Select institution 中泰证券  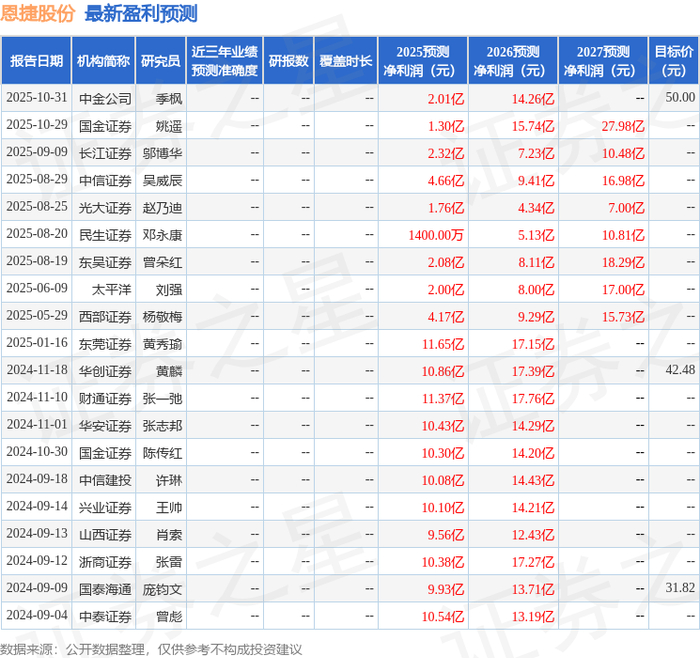(x=105, y=617)
